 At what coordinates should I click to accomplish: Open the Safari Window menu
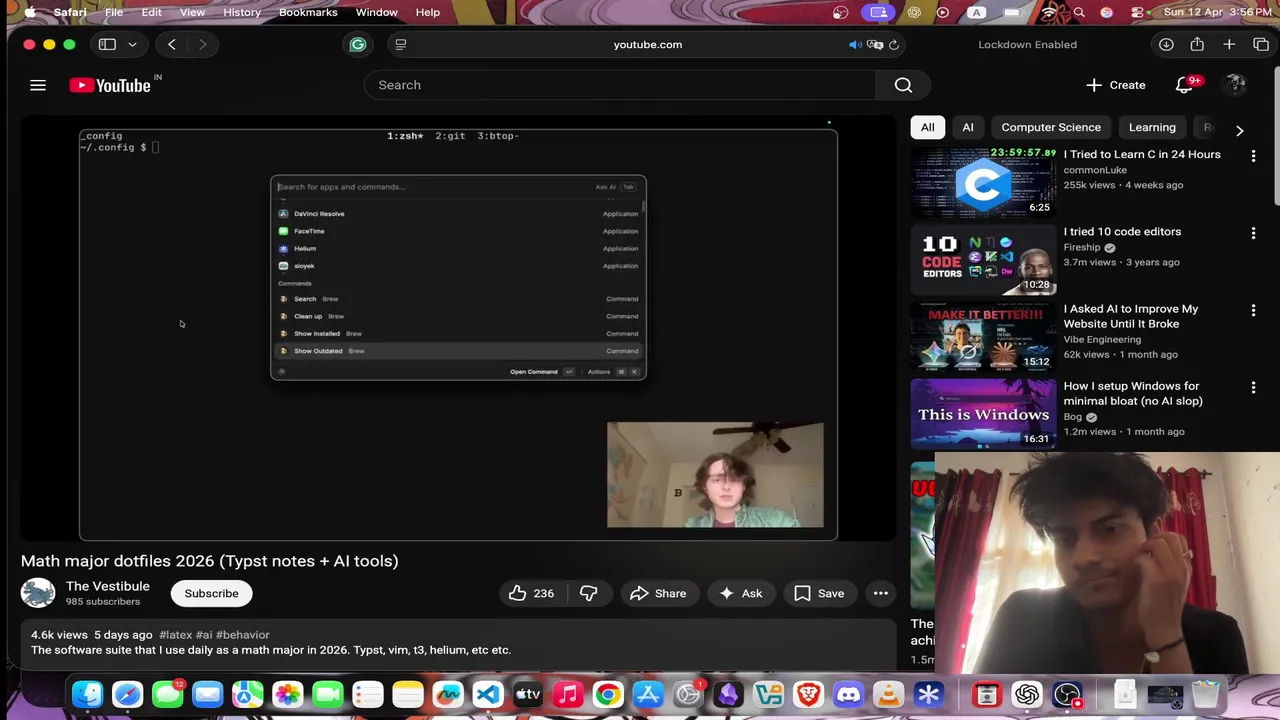(x=377, y=12)
